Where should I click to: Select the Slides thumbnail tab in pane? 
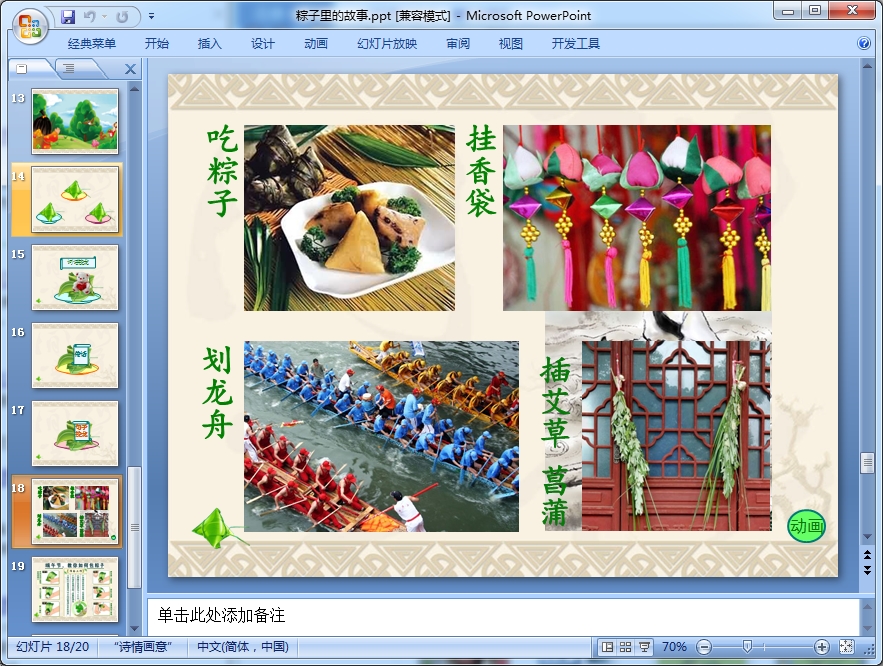pyautogui.click(x=24, y=68)
